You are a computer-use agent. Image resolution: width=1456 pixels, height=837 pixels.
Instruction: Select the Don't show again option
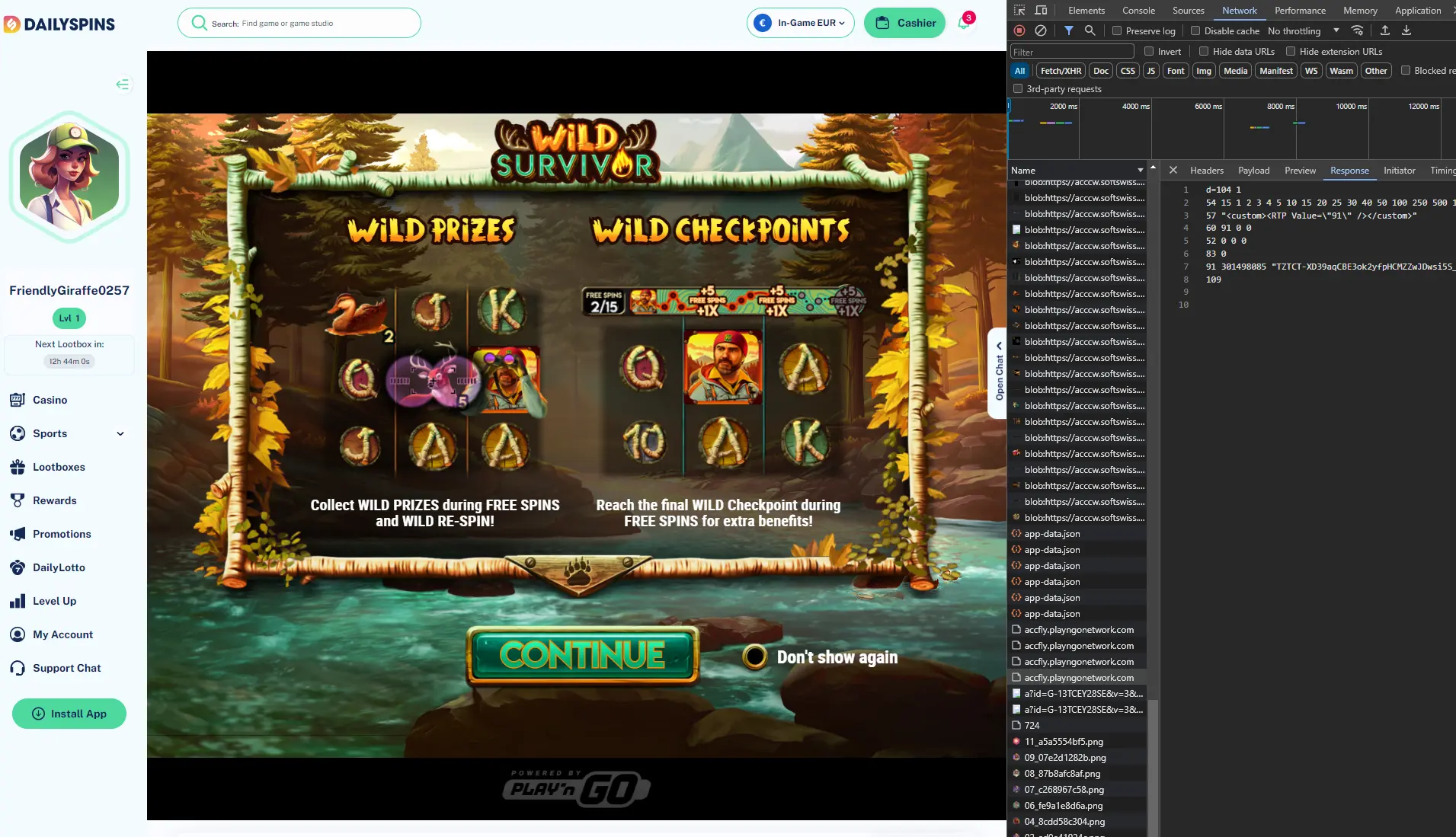[x=754, y=657]
